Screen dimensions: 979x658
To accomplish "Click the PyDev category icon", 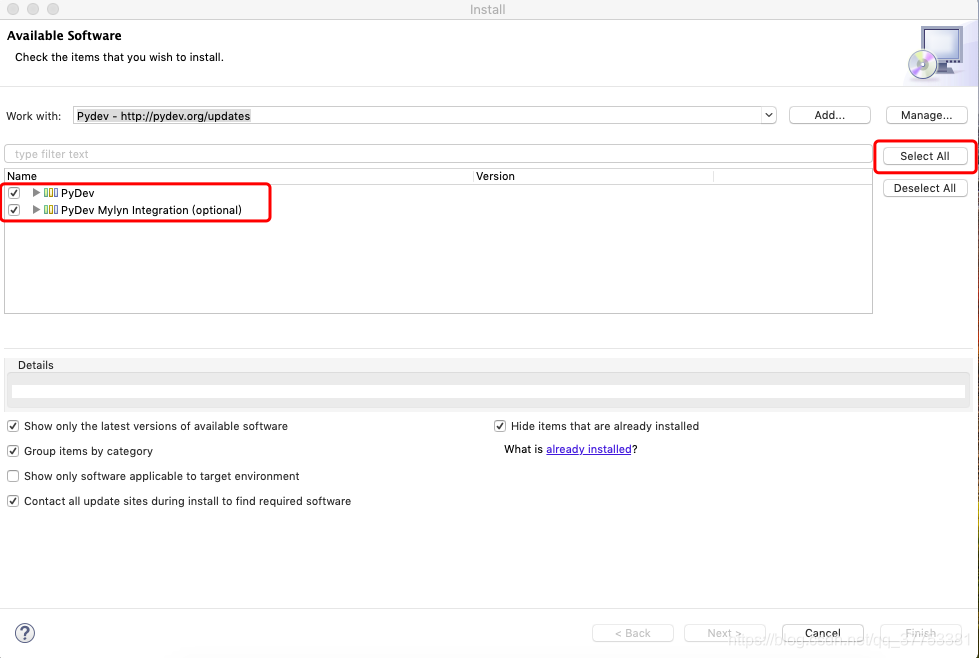I will (51, 193).
